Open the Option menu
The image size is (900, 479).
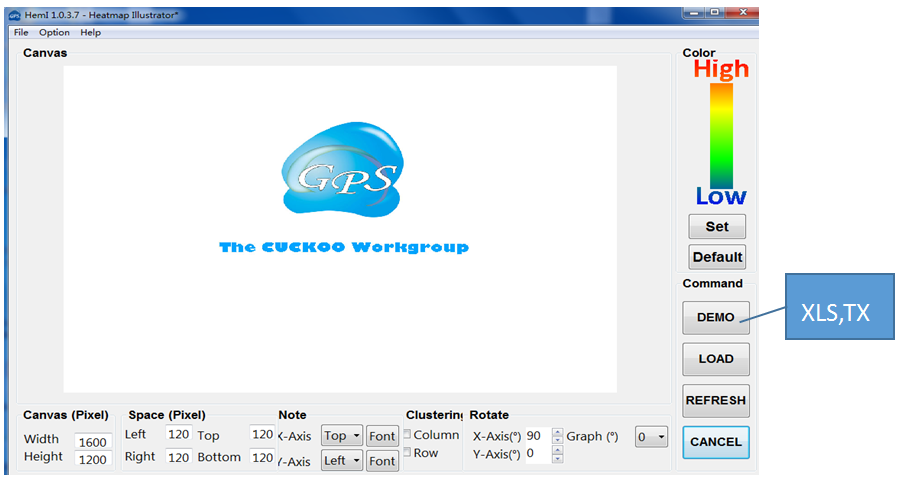coord(54,33)
